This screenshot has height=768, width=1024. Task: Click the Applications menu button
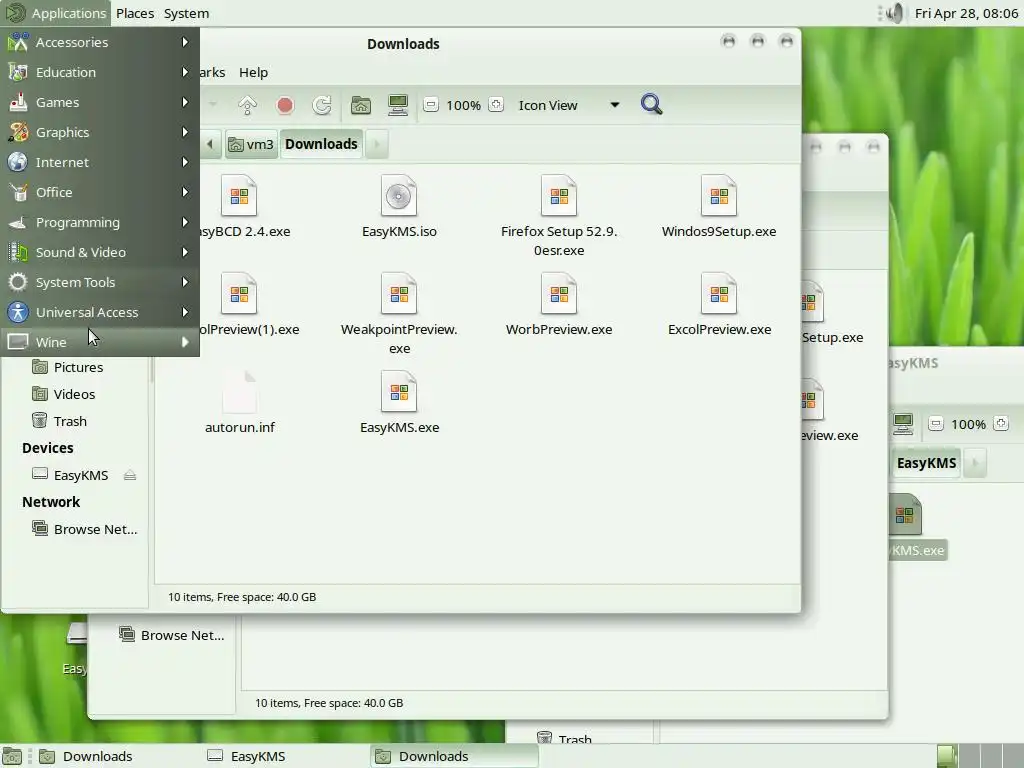[x=56, y=13]
